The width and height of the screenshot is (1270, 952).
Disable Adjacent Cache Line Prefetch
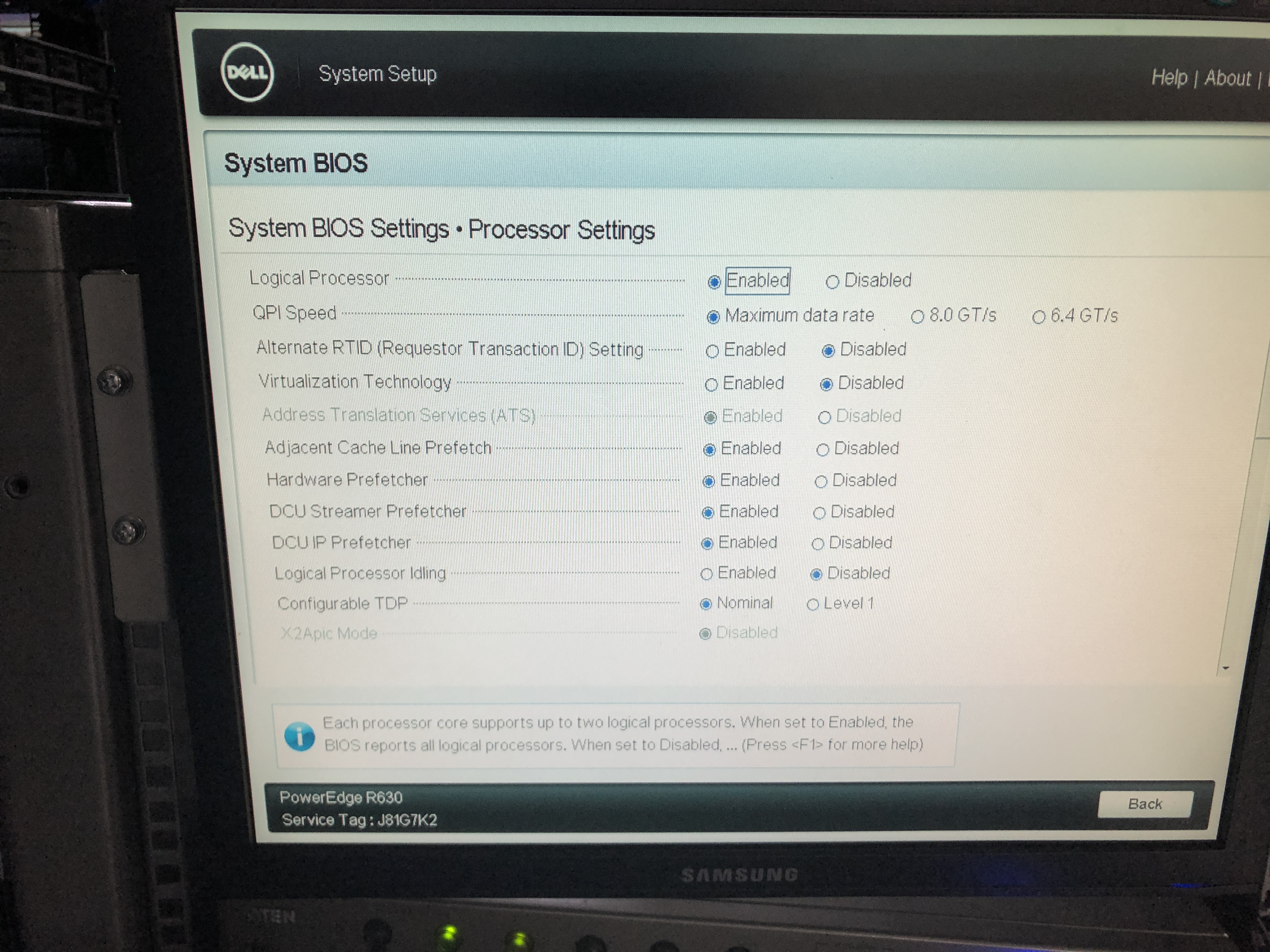822,449
